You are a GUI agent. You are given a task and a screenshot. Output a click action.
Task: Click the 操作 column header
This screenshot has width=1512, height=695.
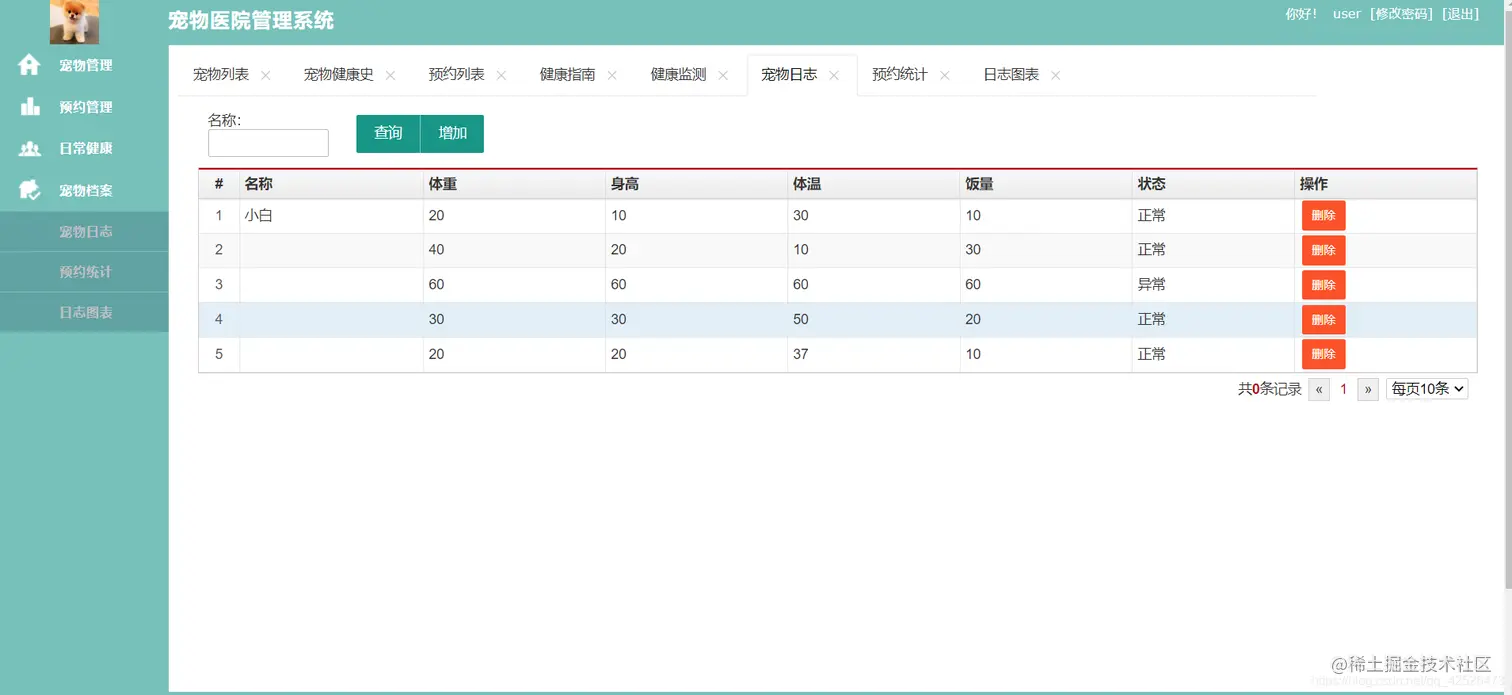point(1386,184)
